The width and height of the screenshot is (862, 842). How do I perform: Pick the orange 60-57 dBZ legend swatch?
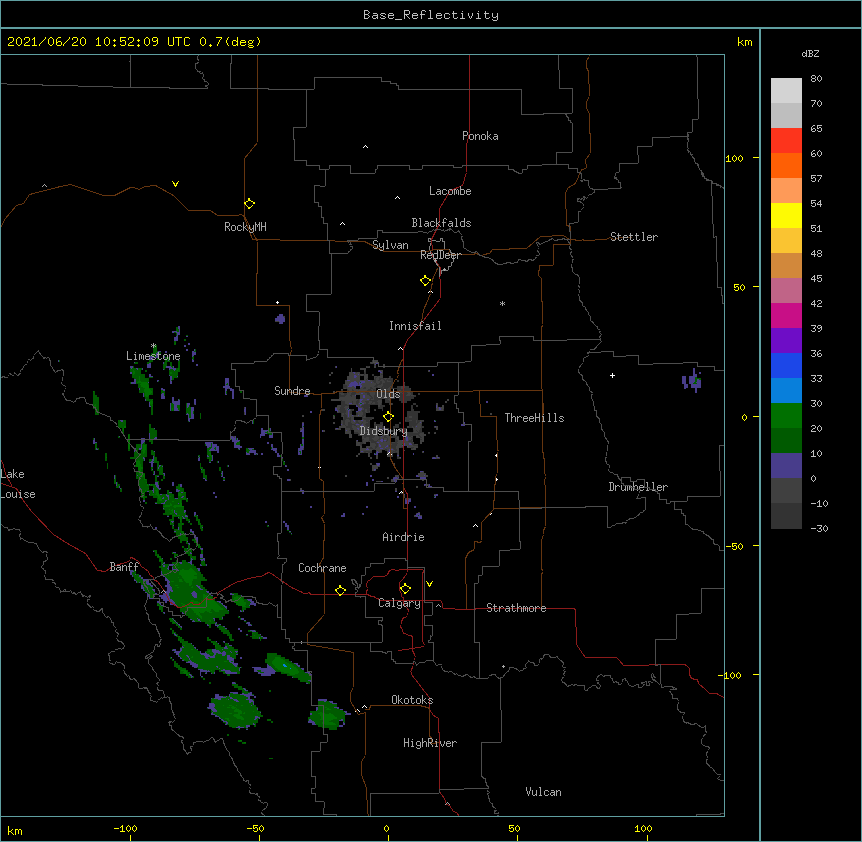pos(786,165)
